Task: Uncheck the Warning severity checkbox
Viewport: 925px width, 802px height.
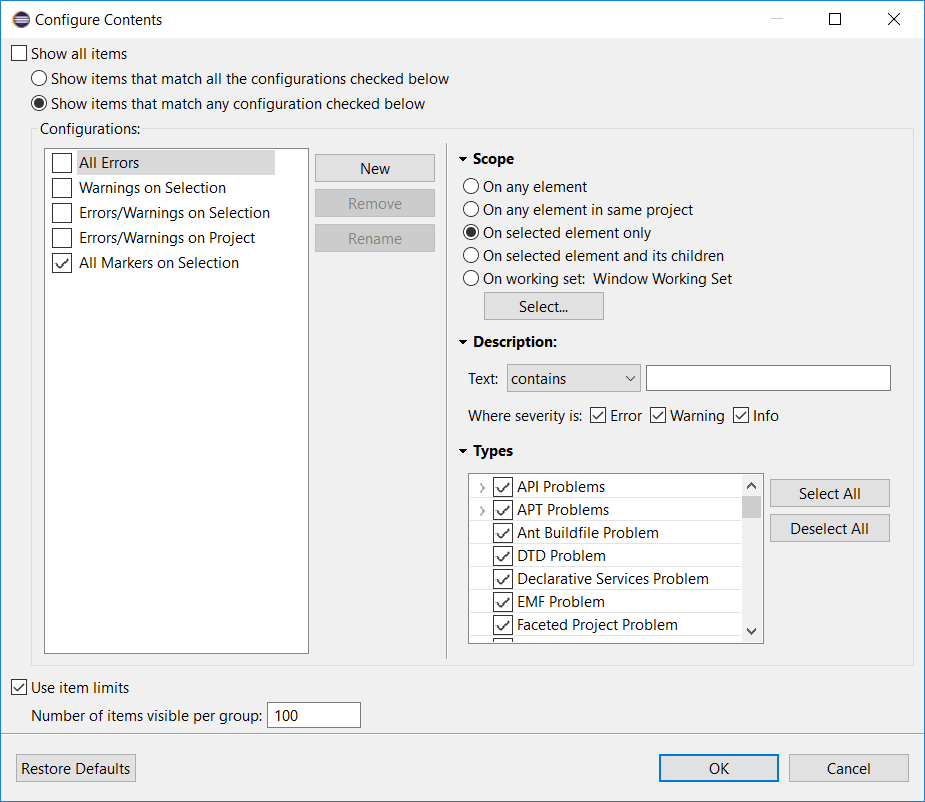Action: (x=658, y=416)
